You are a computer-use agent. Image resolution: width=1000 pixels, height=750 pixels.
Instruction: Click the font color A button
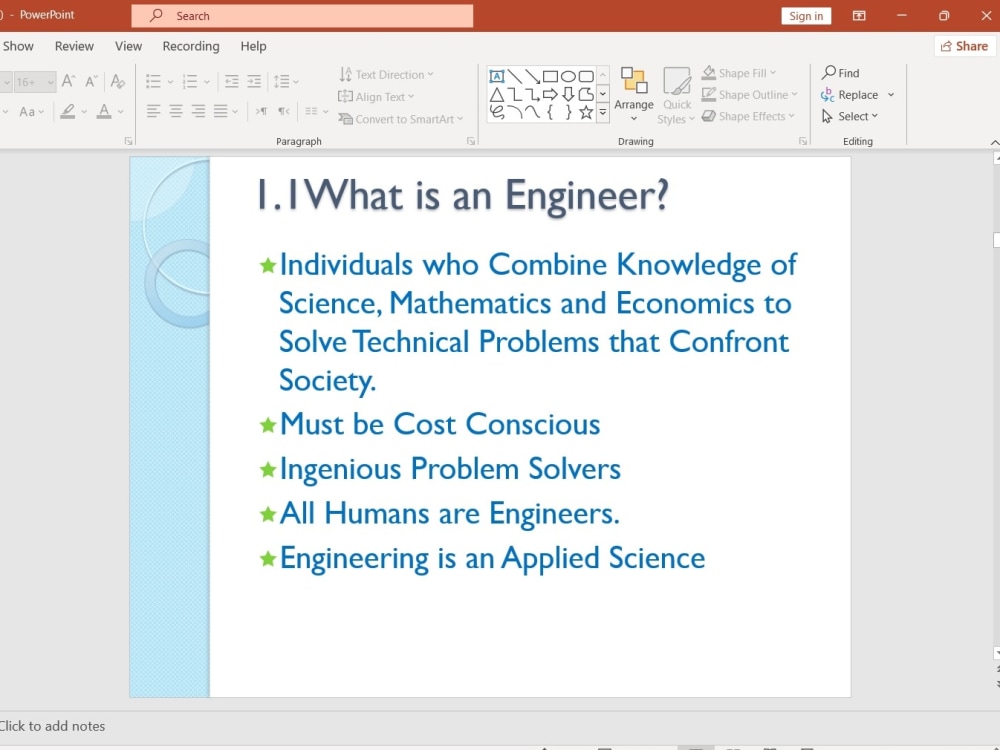click(x=104, y=111)
